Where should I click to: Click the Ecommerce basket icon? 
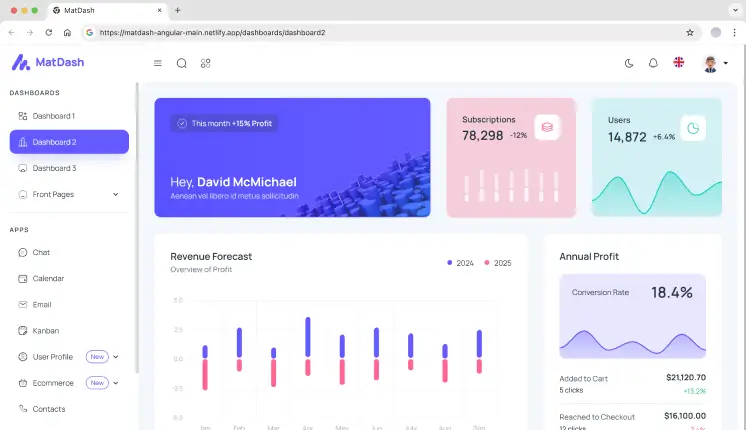tap(22, 383)
